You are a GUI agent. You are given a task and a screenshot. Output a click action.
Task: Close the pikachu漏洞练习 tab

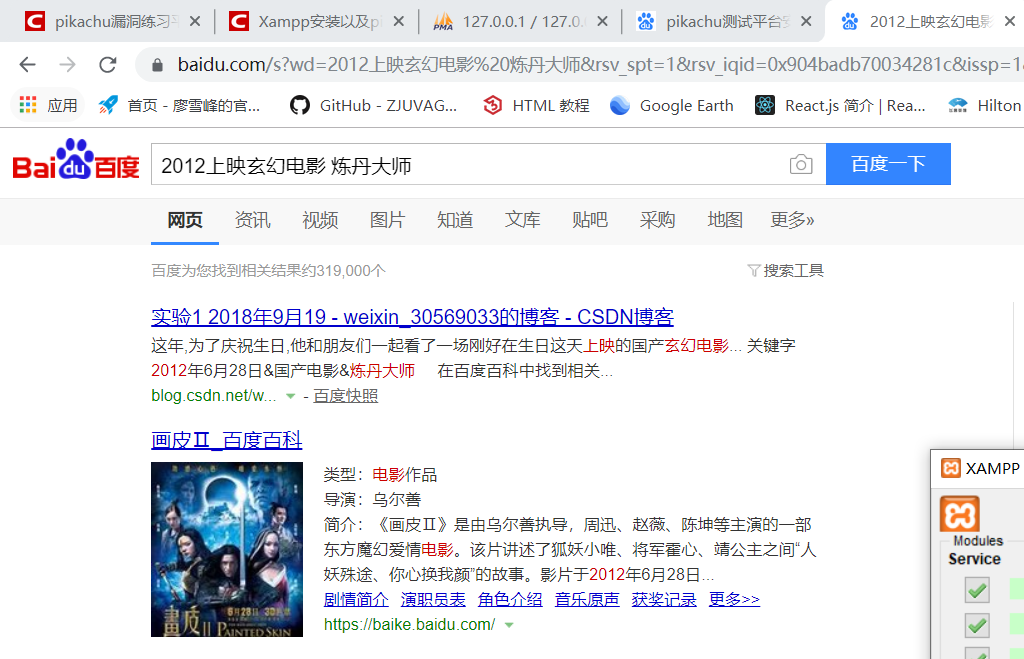click(195, 22)
